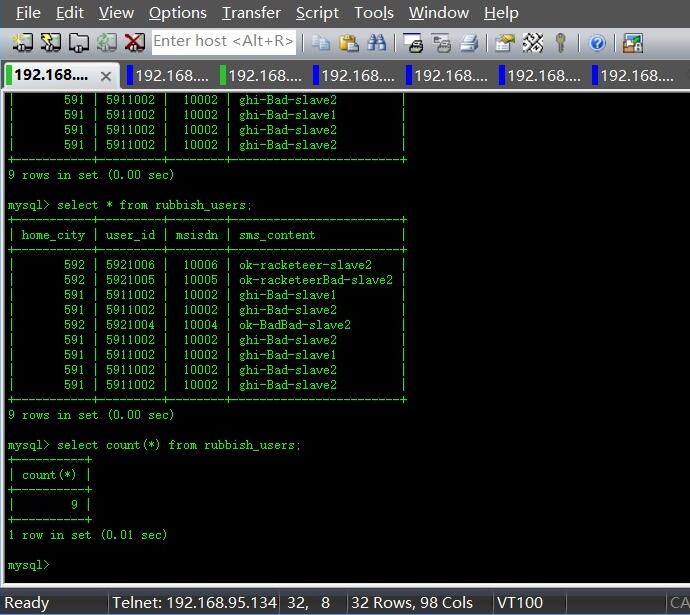This screenshot has width=690, height=615.
Task: Open Find using the binoculars icon
Action: click(376, 42)
